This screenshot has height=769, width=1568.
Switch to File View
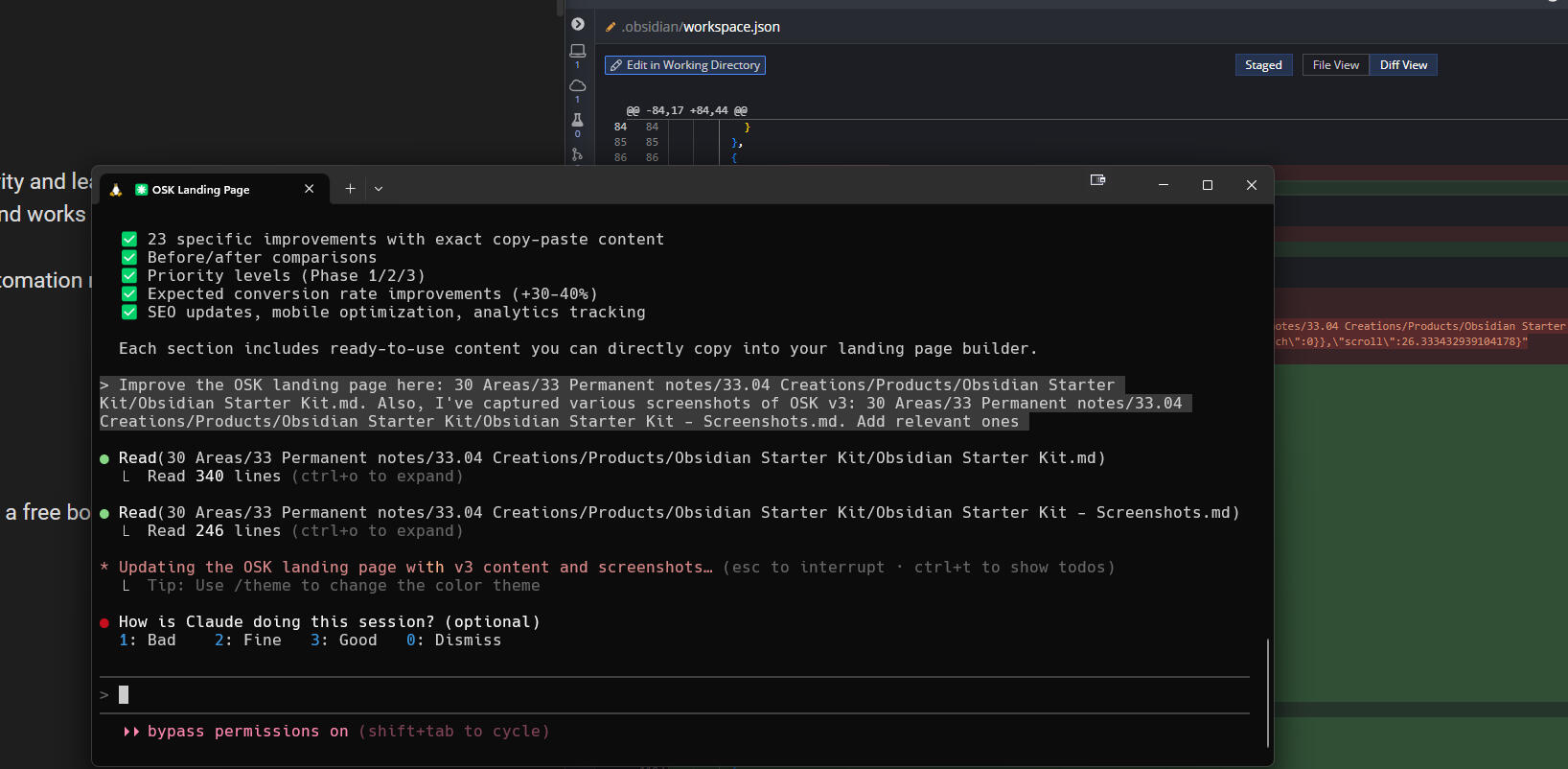coord(1335,65)
